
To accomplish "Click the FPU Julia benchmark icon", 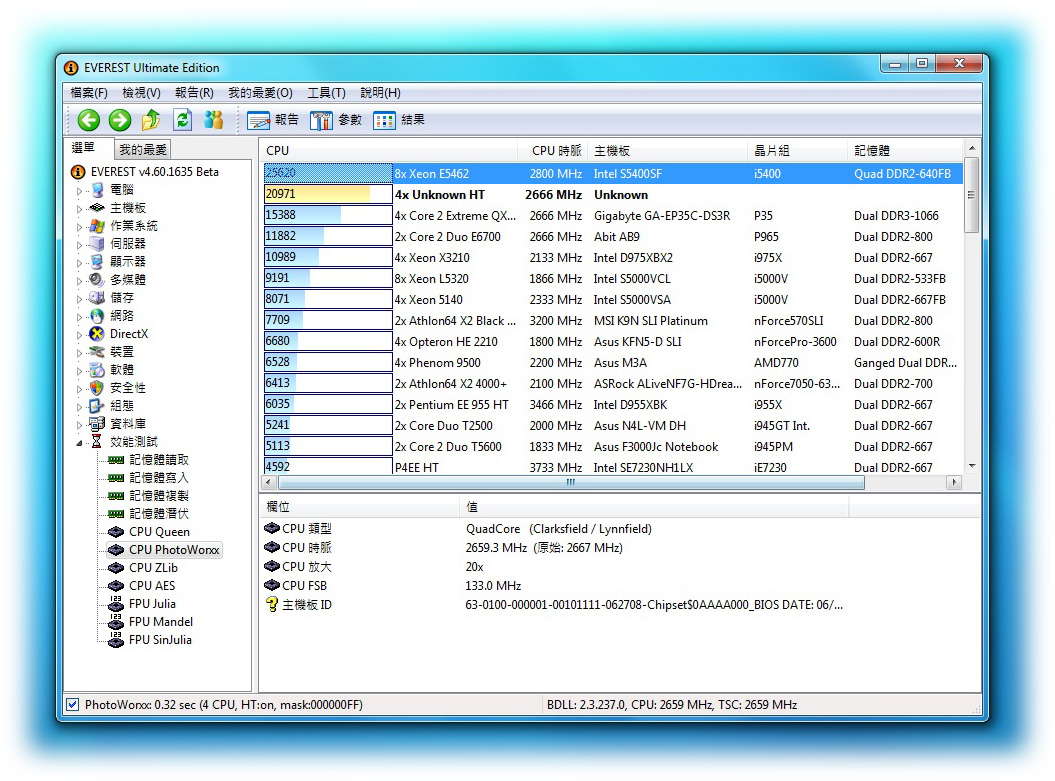I will coord(116,604).
